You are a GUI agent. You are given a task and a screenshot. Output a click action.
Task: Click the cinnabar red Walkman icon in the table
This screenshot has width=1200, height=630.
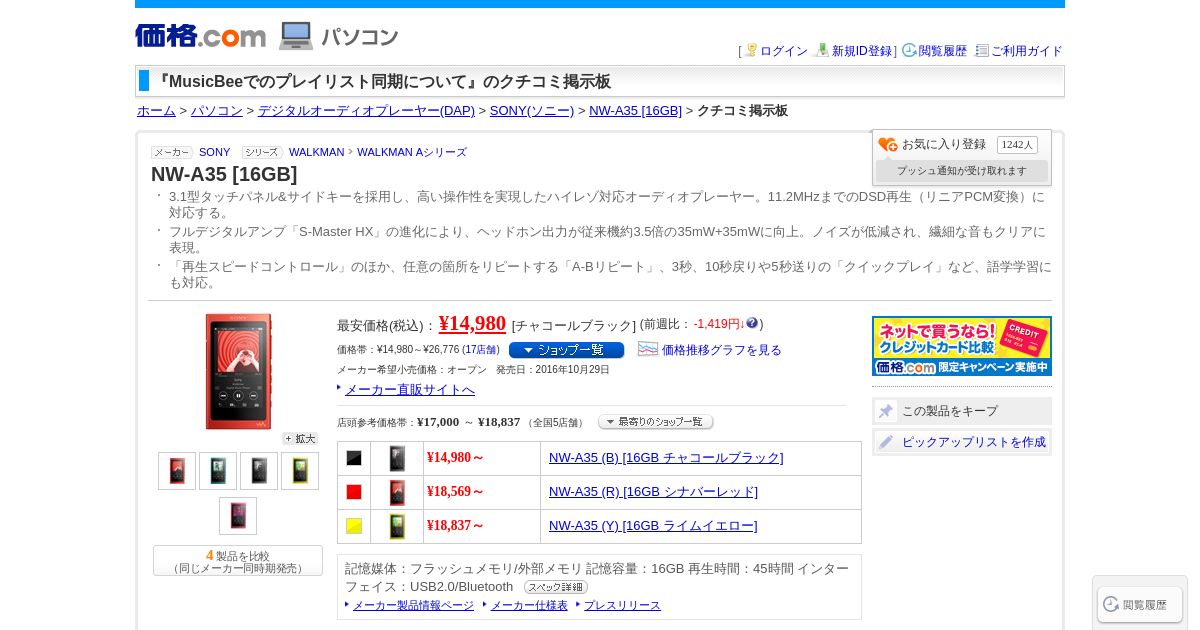397,492
